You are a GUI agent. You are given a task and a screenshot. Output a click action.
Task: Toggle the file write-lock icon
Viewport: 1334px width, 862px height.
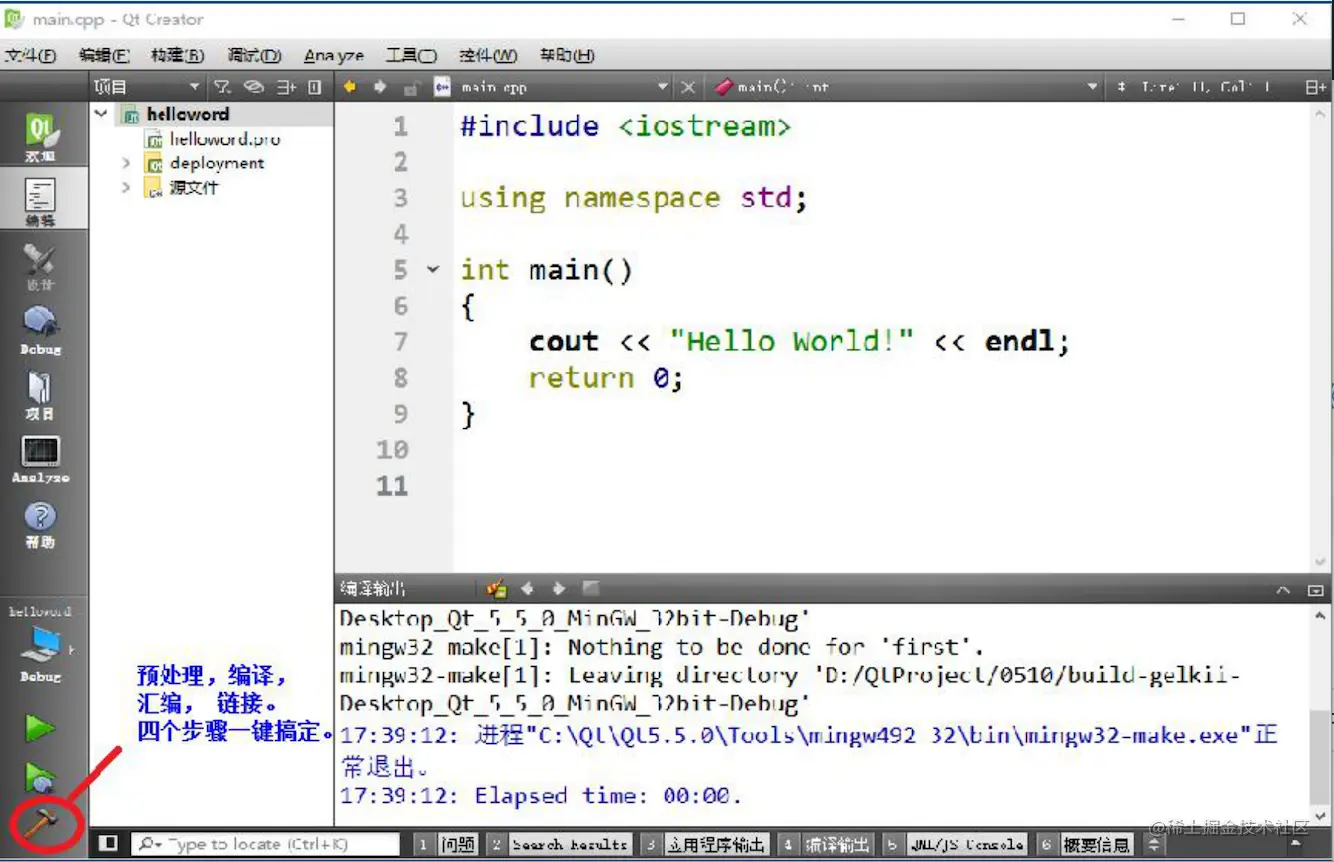coord(411,88)
